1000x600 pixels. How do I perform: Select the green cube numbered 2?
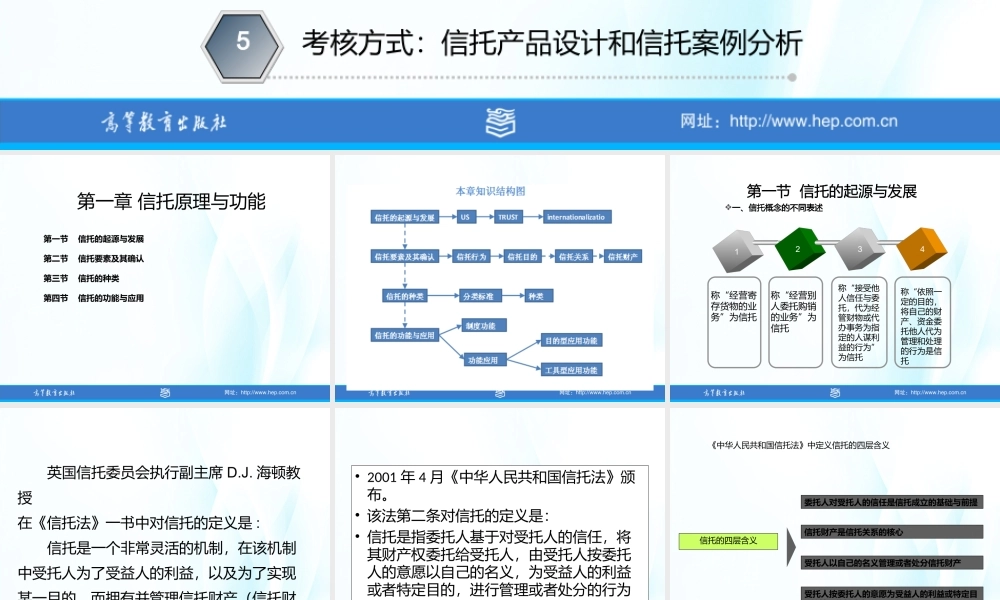796,248
